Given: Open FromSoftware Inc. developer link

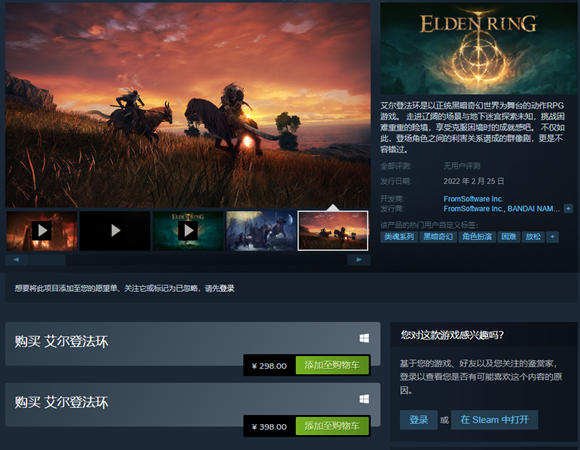Looking at the screenshot, I should 473,199.
